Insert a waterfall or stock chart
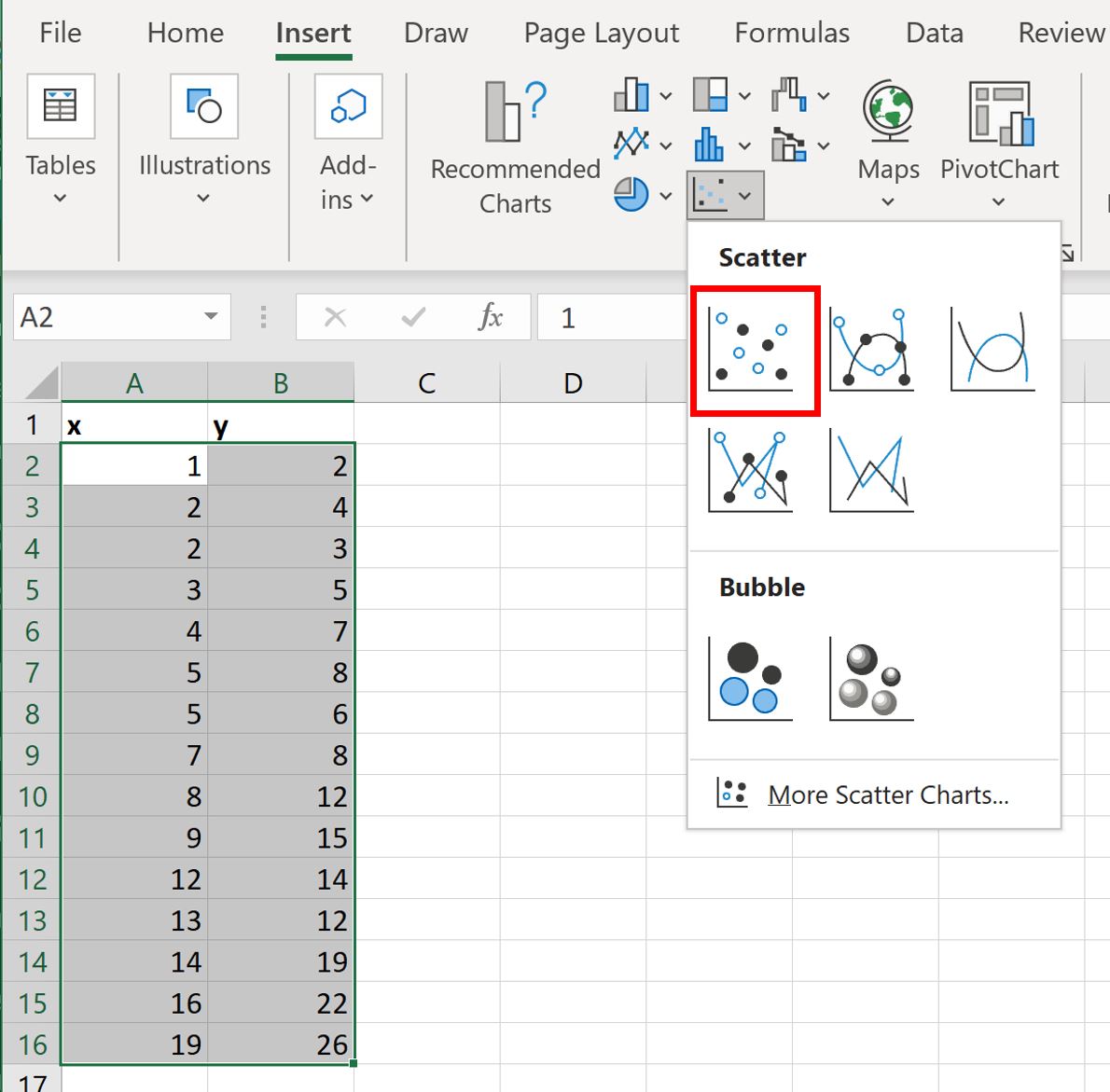This screenshot has width=1110, height=1092. coord(788,94)
